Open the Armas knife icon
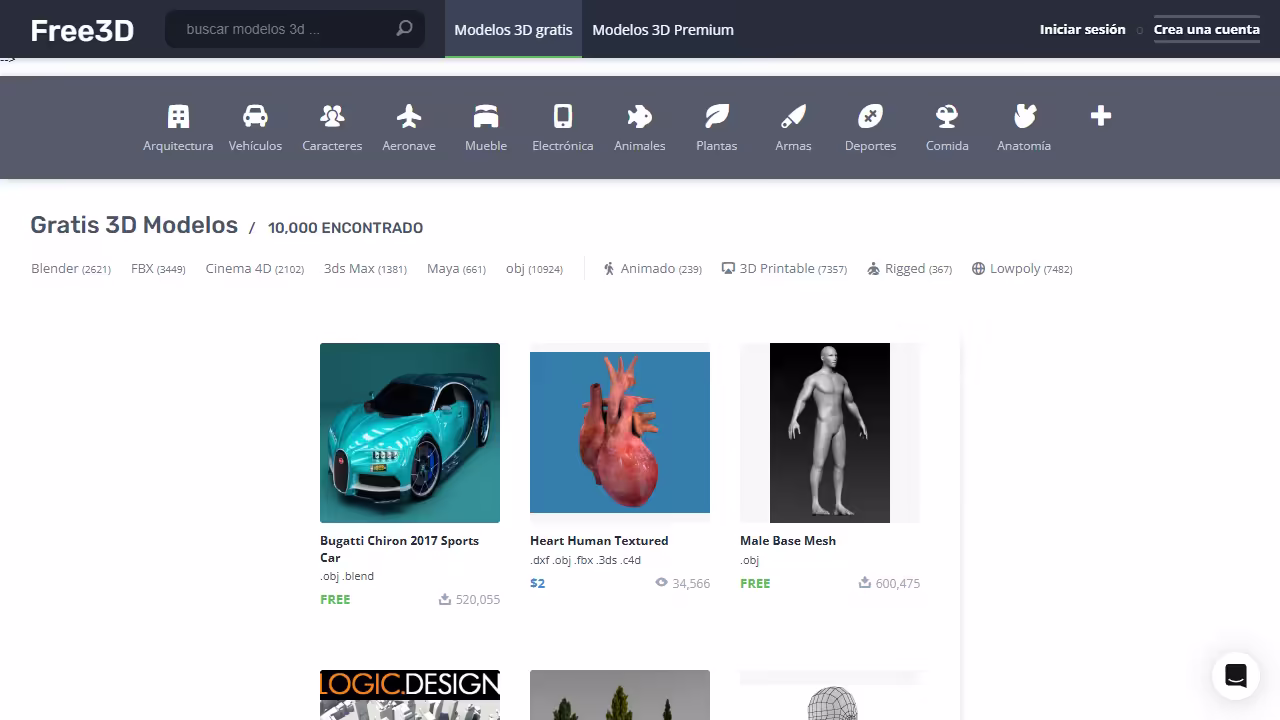Viewport: 1280px width, 720px height. tap(793, 116)
